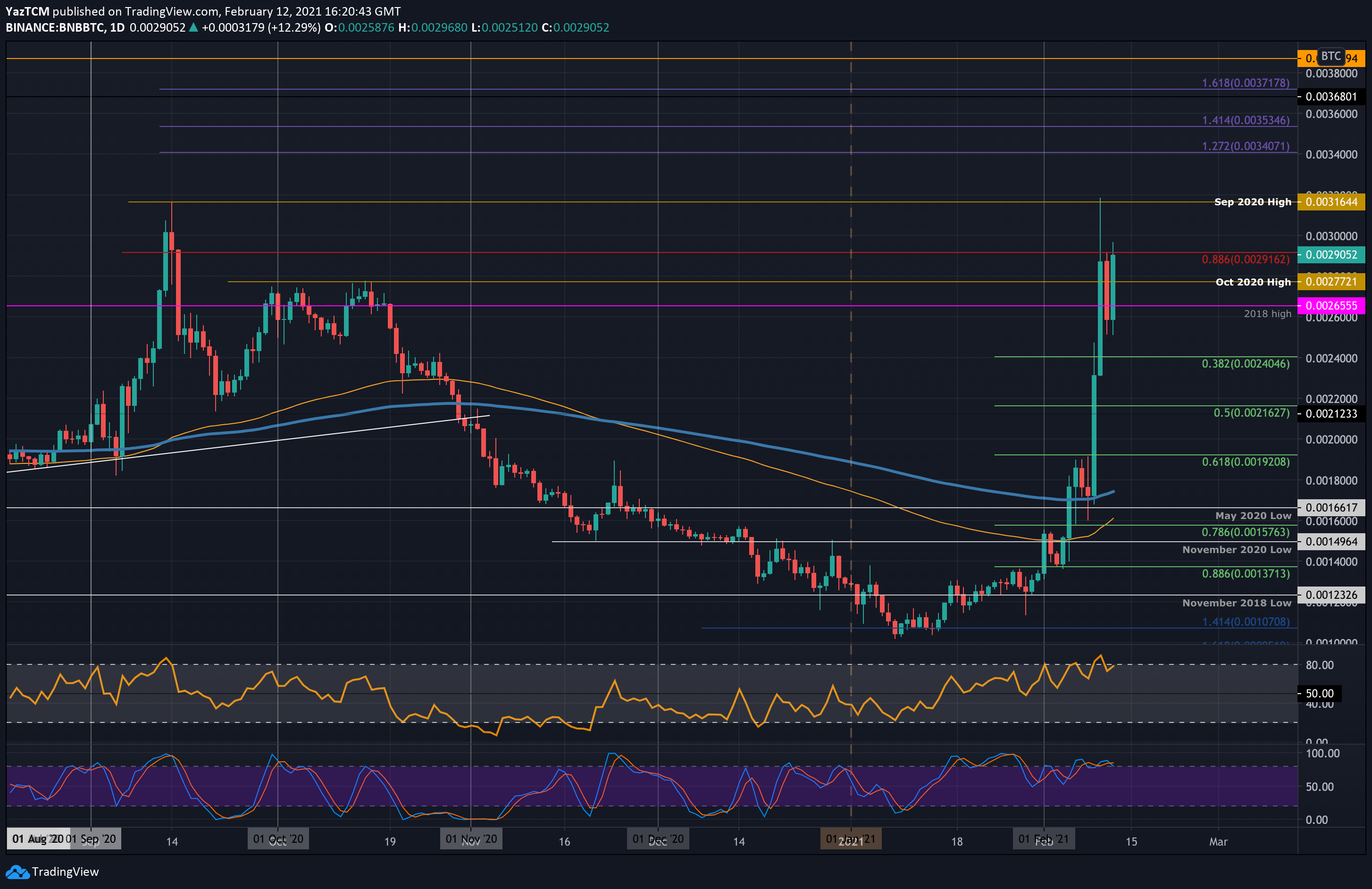Click the TradingView text link at bottom
The image size is (1372, 889).
[65, 872]
